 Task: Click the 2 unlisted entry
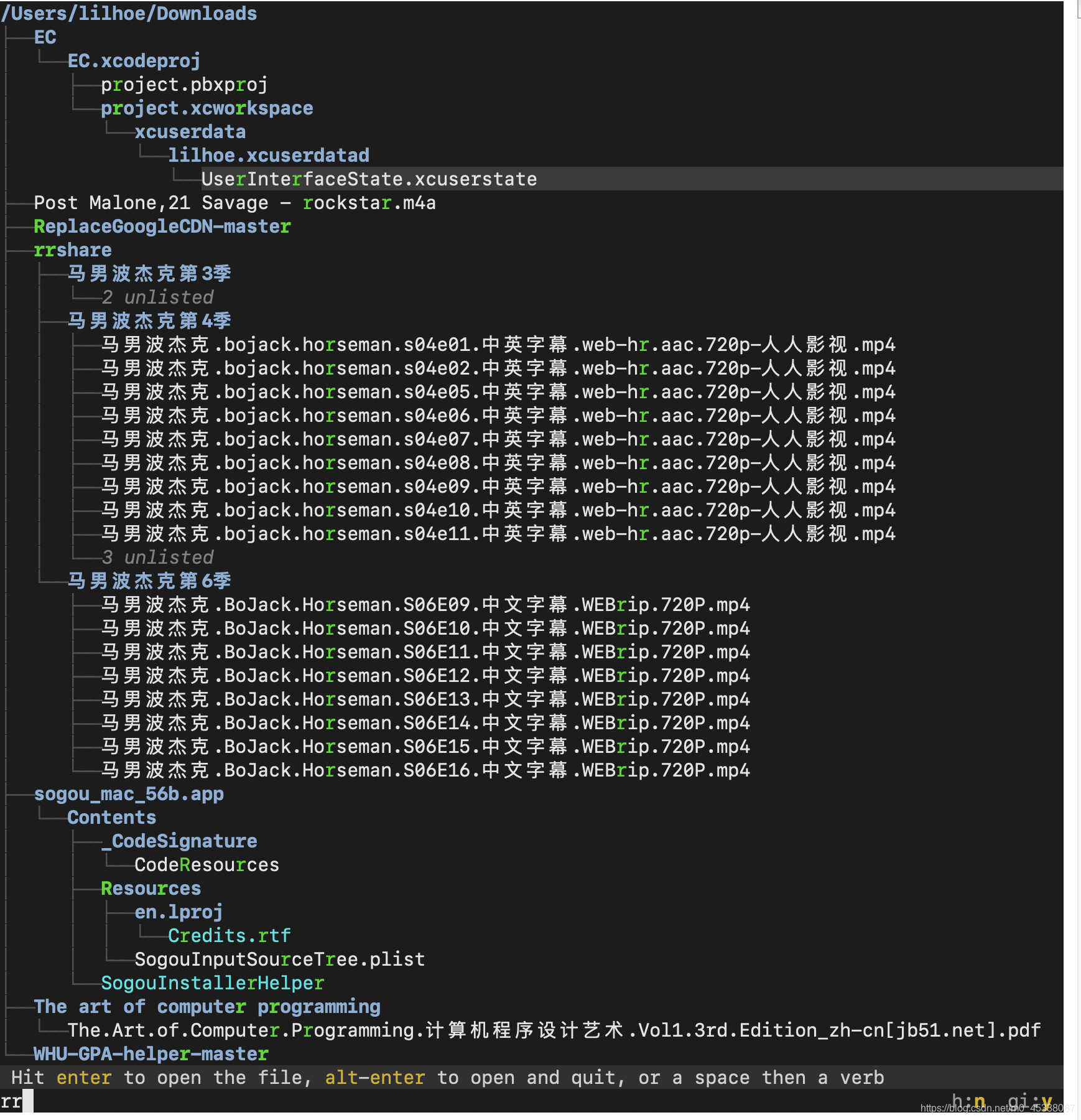point(157,297)
